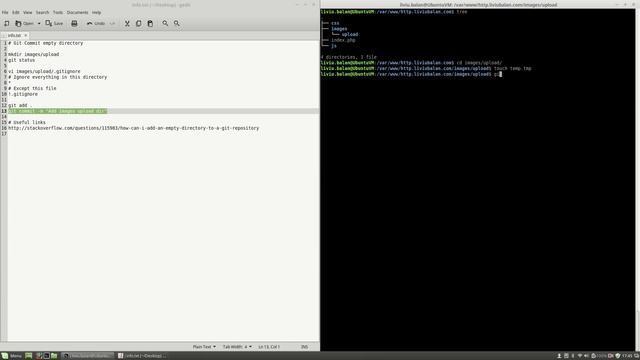The width and height of the screenshot is (640, 360).
Task: Click the '!.gitignore' line
Action: tap(23, 94)
